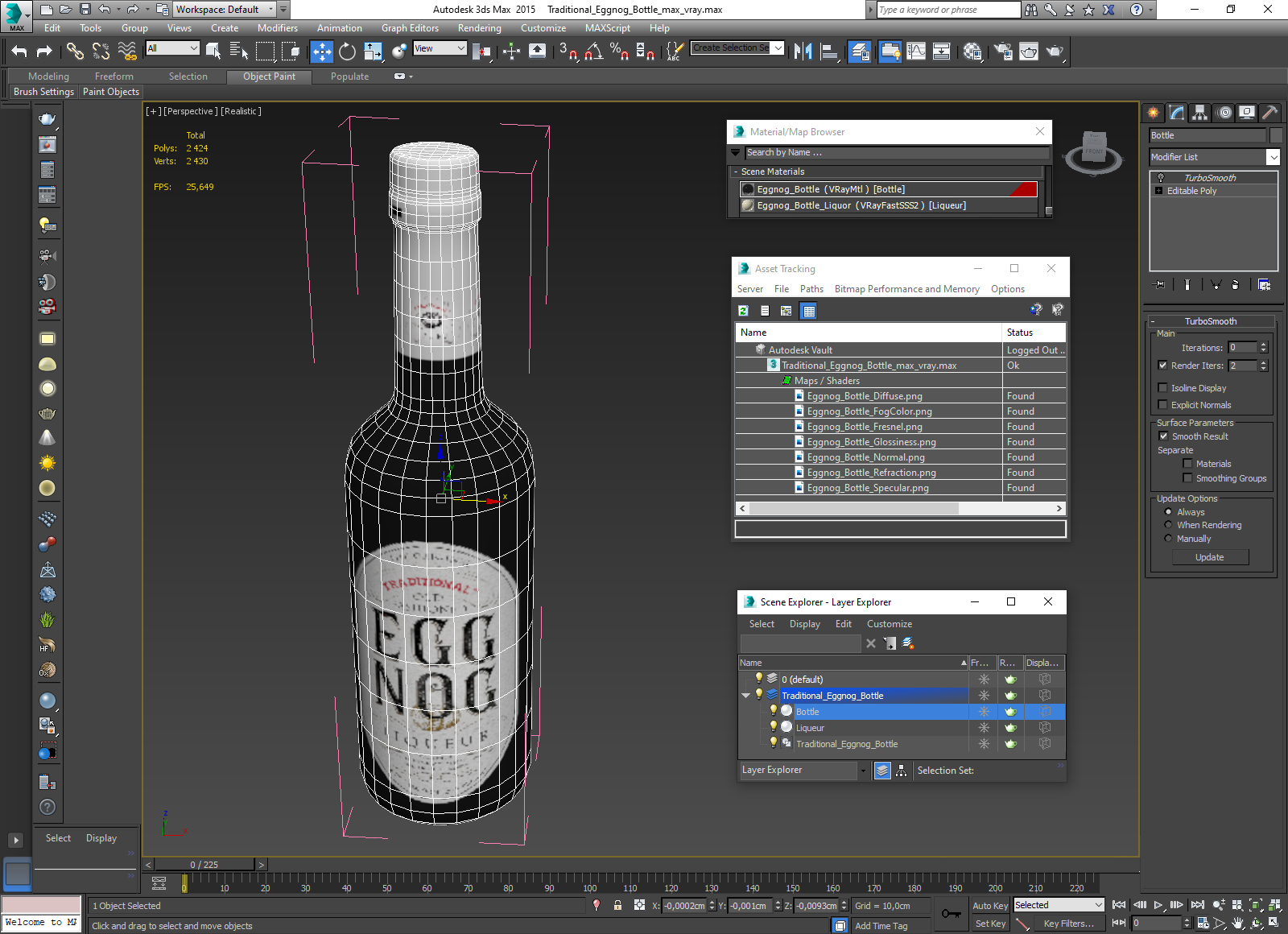Check Separate by Smoothing Groups

[x=1187, y=478]
